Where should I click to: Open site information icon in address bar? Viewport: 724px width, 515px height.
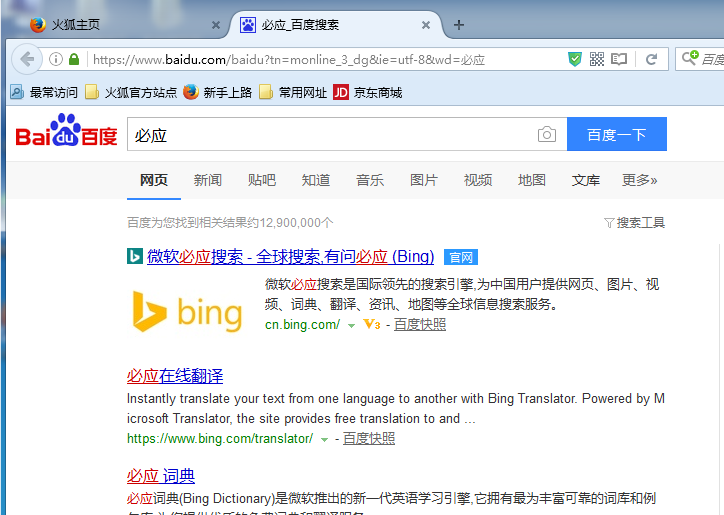[x=56, y=59]
